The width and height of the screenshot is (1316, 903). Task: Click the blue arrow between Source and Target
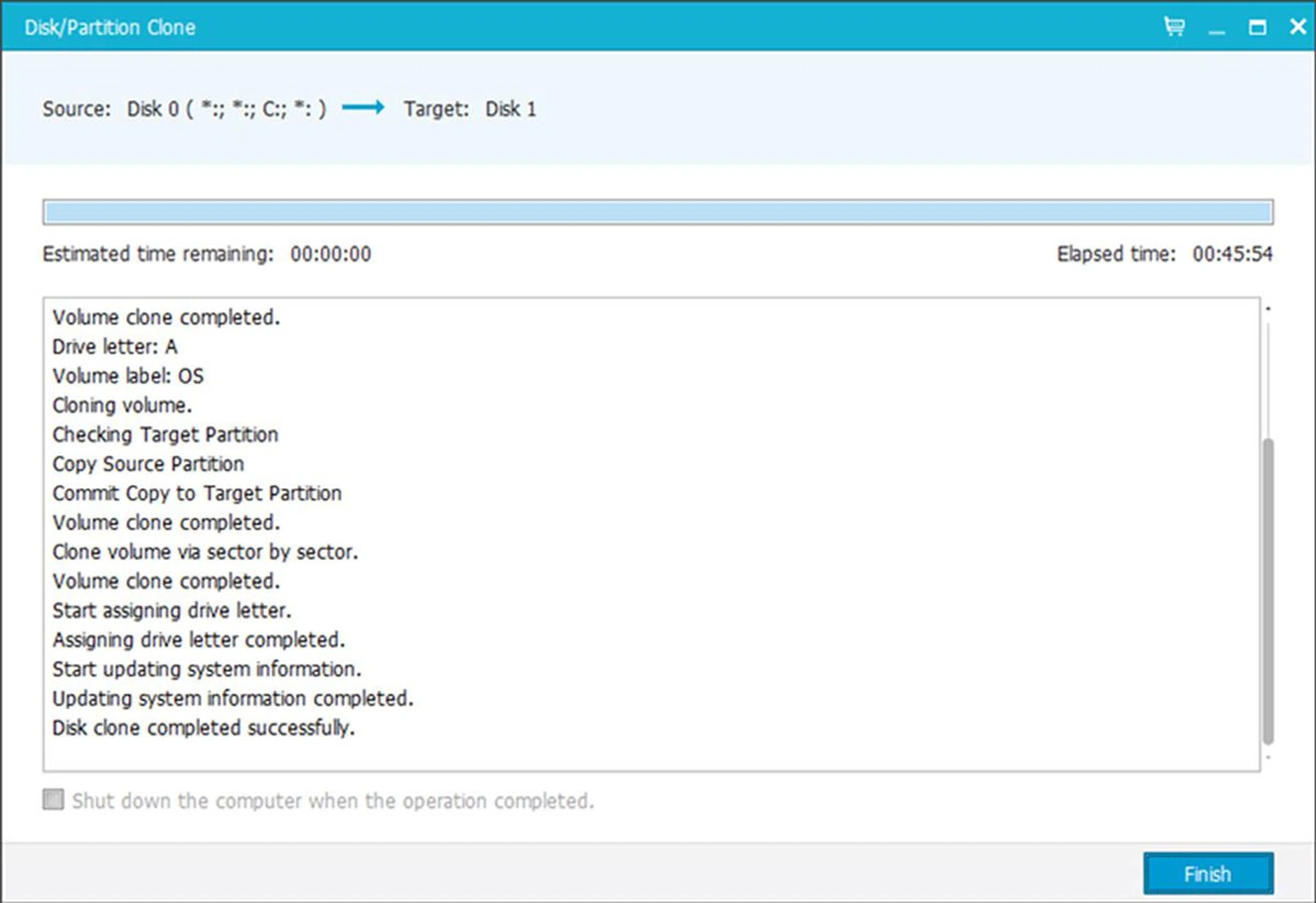tap(365, 108)
